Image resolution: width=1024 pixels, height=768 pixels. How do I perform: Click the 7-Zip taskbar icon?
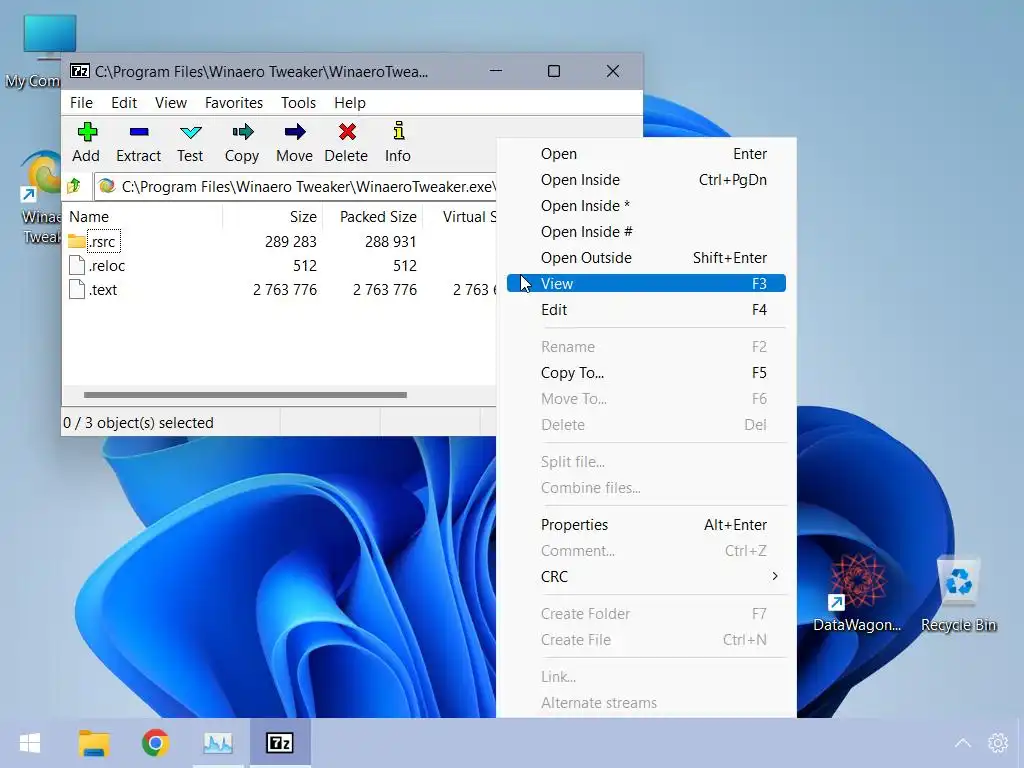point(280,743)
